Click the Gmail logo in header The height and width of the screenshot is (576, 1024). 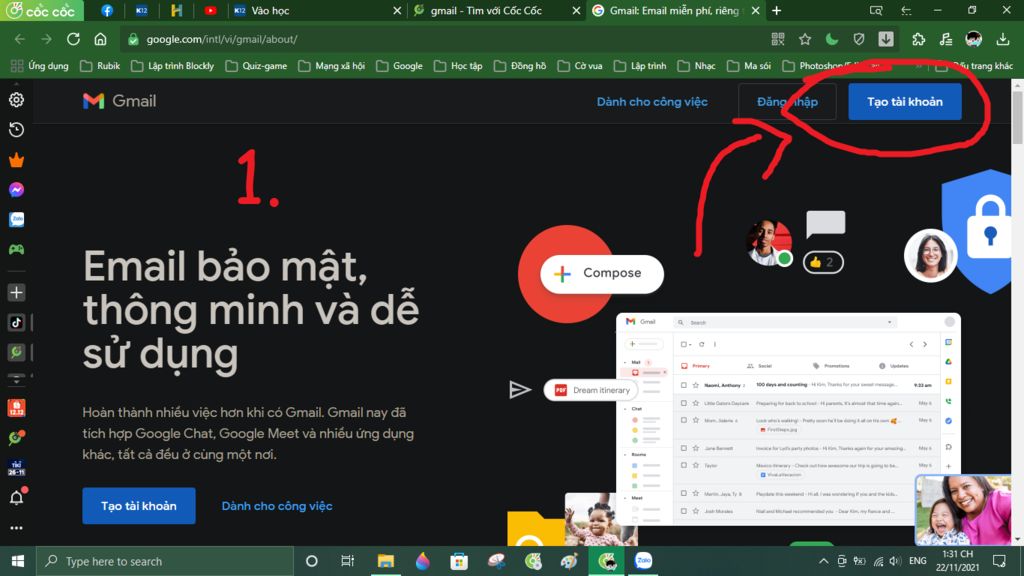tap(120, 101)
